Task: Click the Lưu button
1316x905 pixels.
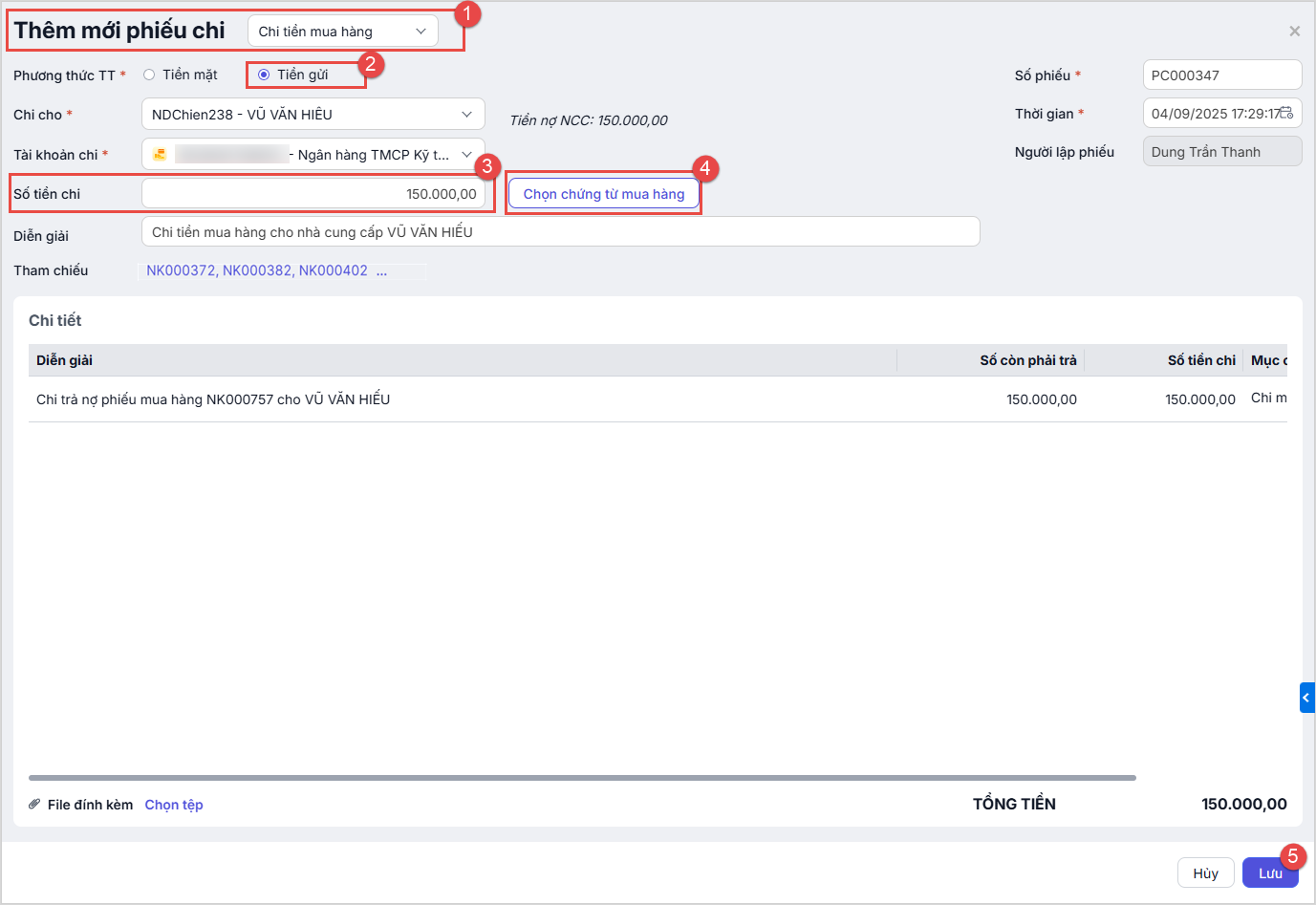Action: (x=1270, y=873)
